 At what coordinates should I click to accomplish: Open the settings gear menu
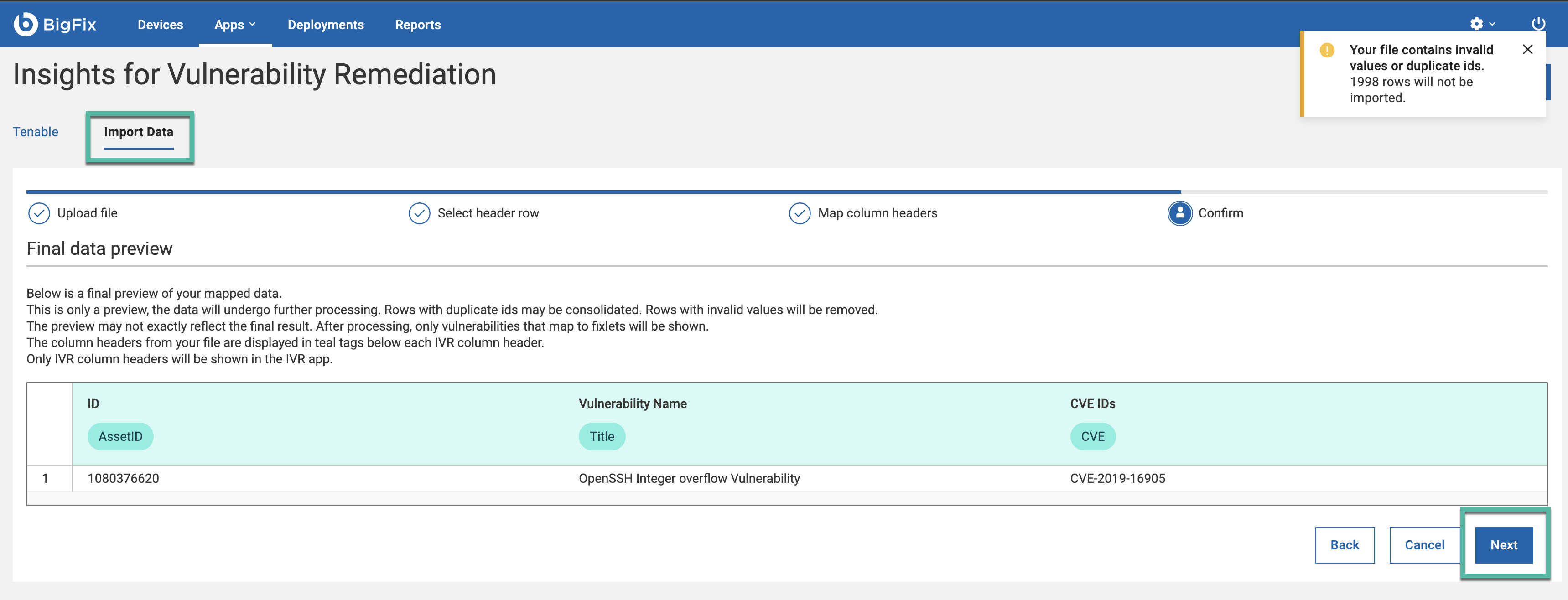click(1476, 24)
